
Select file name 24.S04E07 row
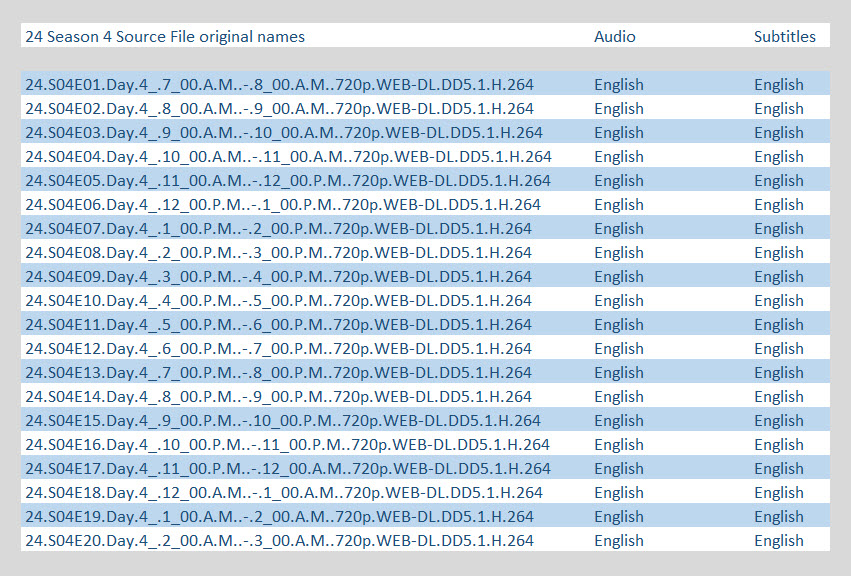tap(278, 229)
